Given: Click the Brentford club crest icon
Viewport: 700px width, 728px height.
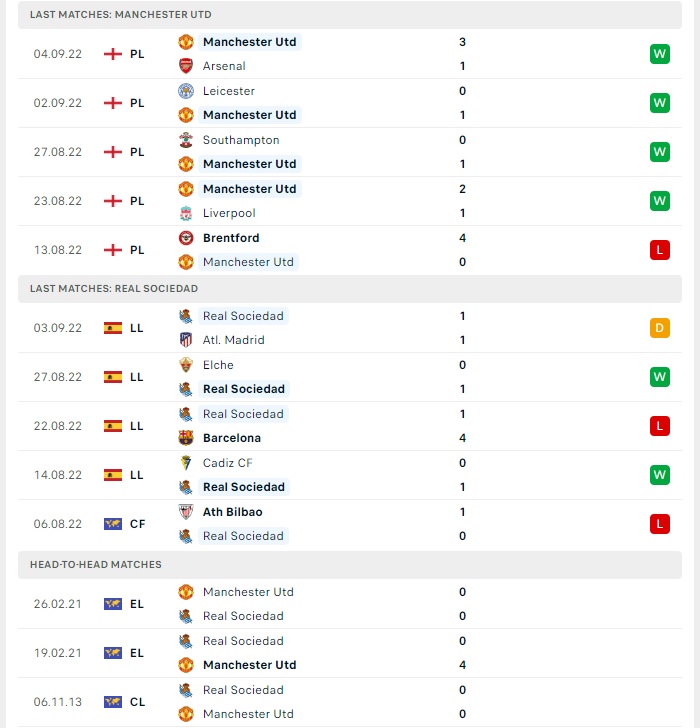Looking at the screenshot, I should pyautogui.click(x=186, y=238).
